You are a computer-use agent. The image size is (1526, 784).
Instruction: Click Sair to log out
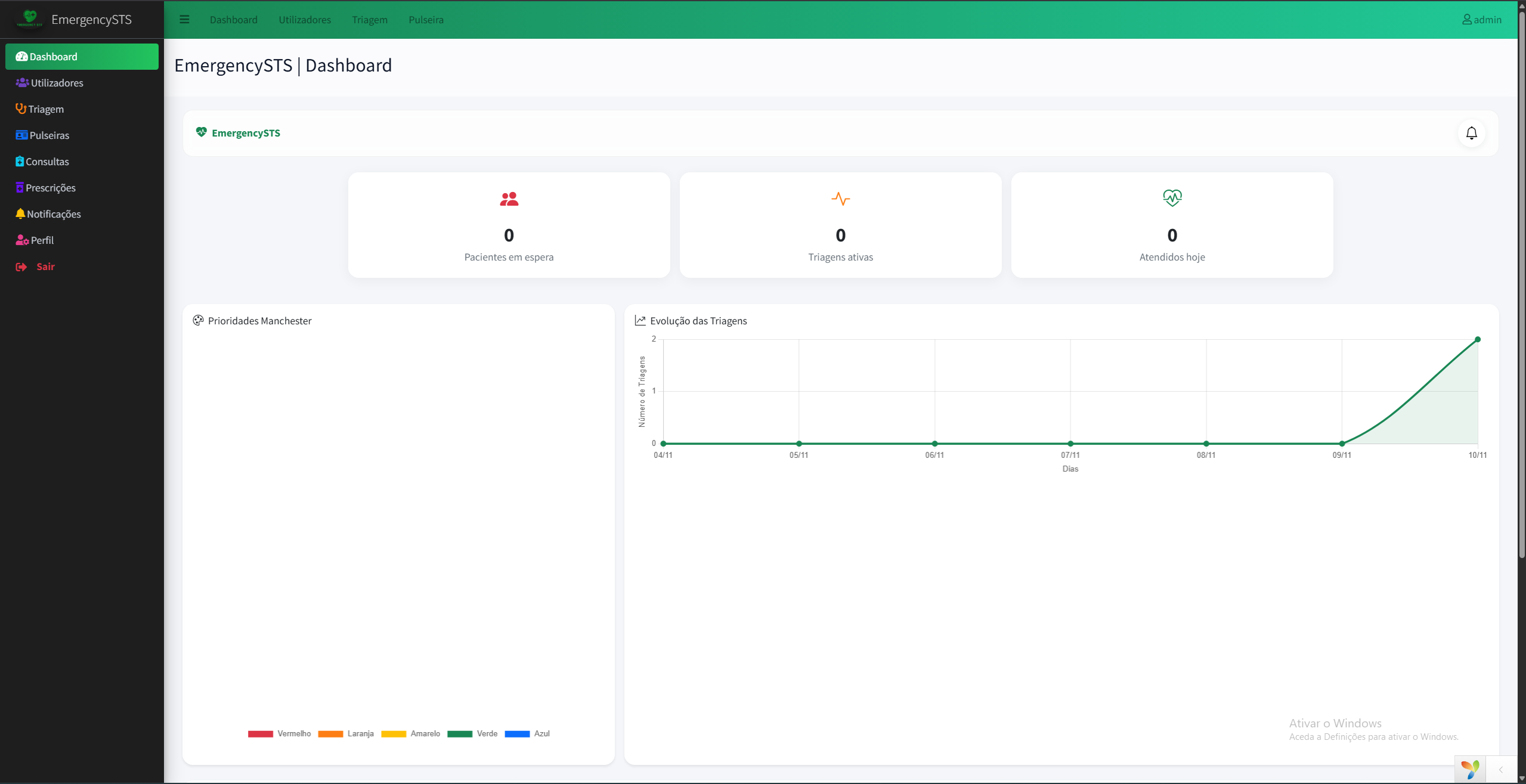tap(45, 267)
